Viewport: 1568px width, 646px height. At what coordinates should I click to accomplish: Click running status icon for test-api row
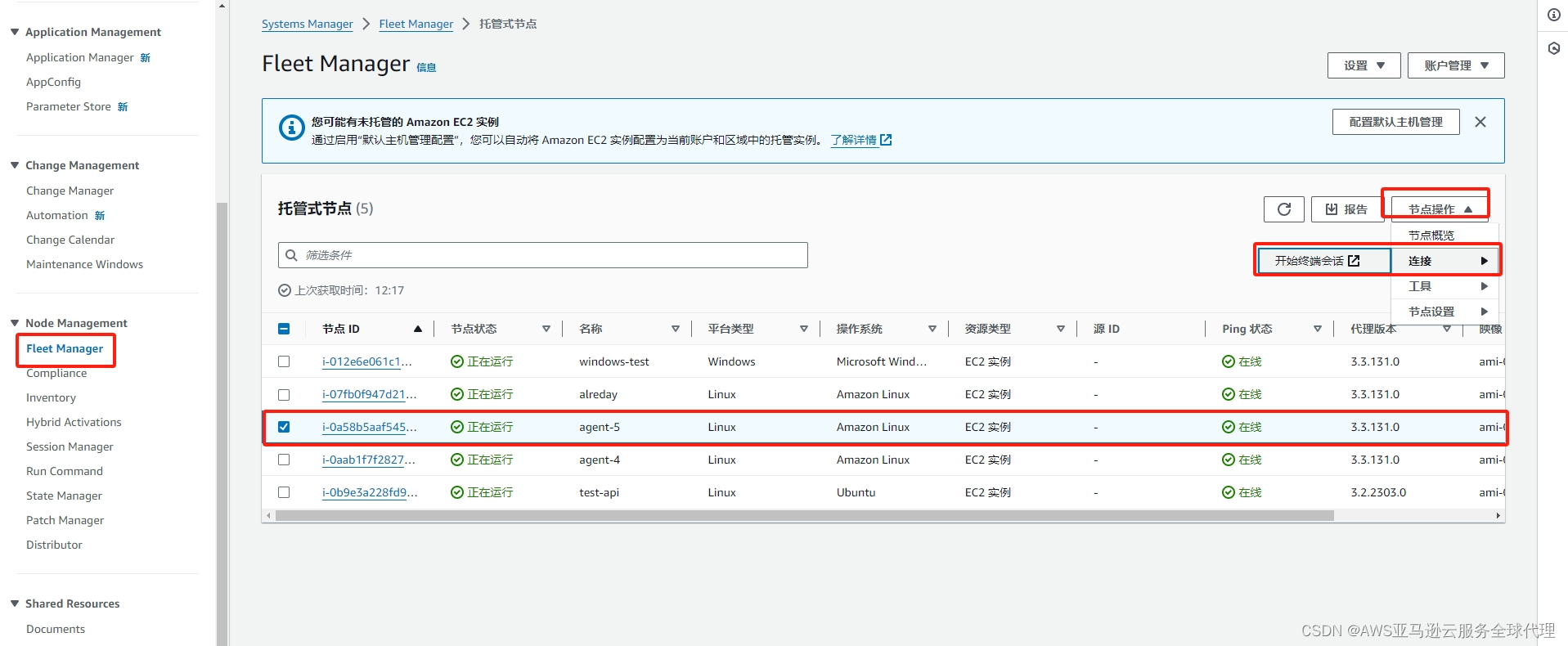(x=457, y=492)
